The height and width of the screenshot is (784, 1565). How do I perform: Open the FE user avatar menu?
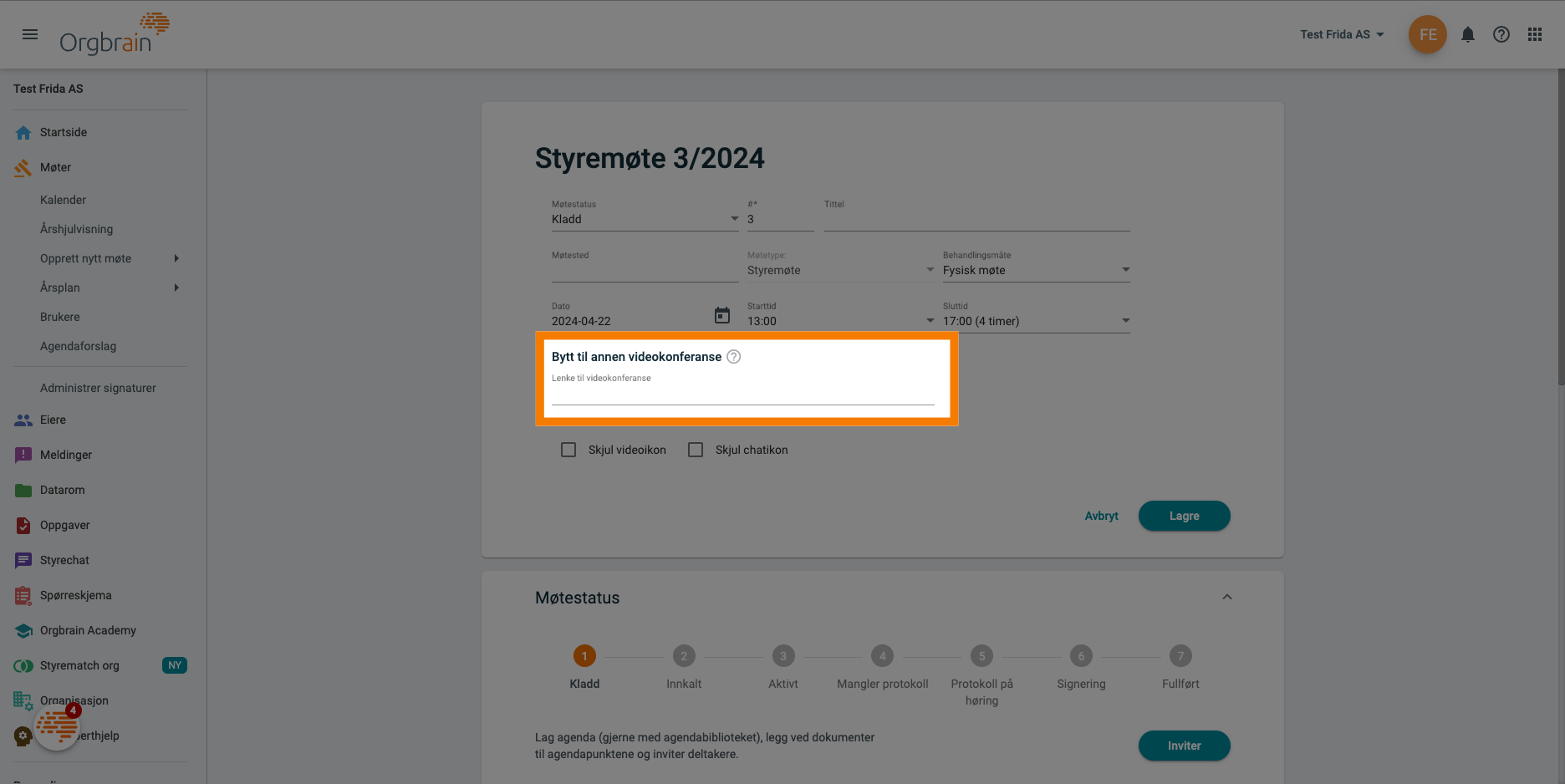coord(1428,34)
